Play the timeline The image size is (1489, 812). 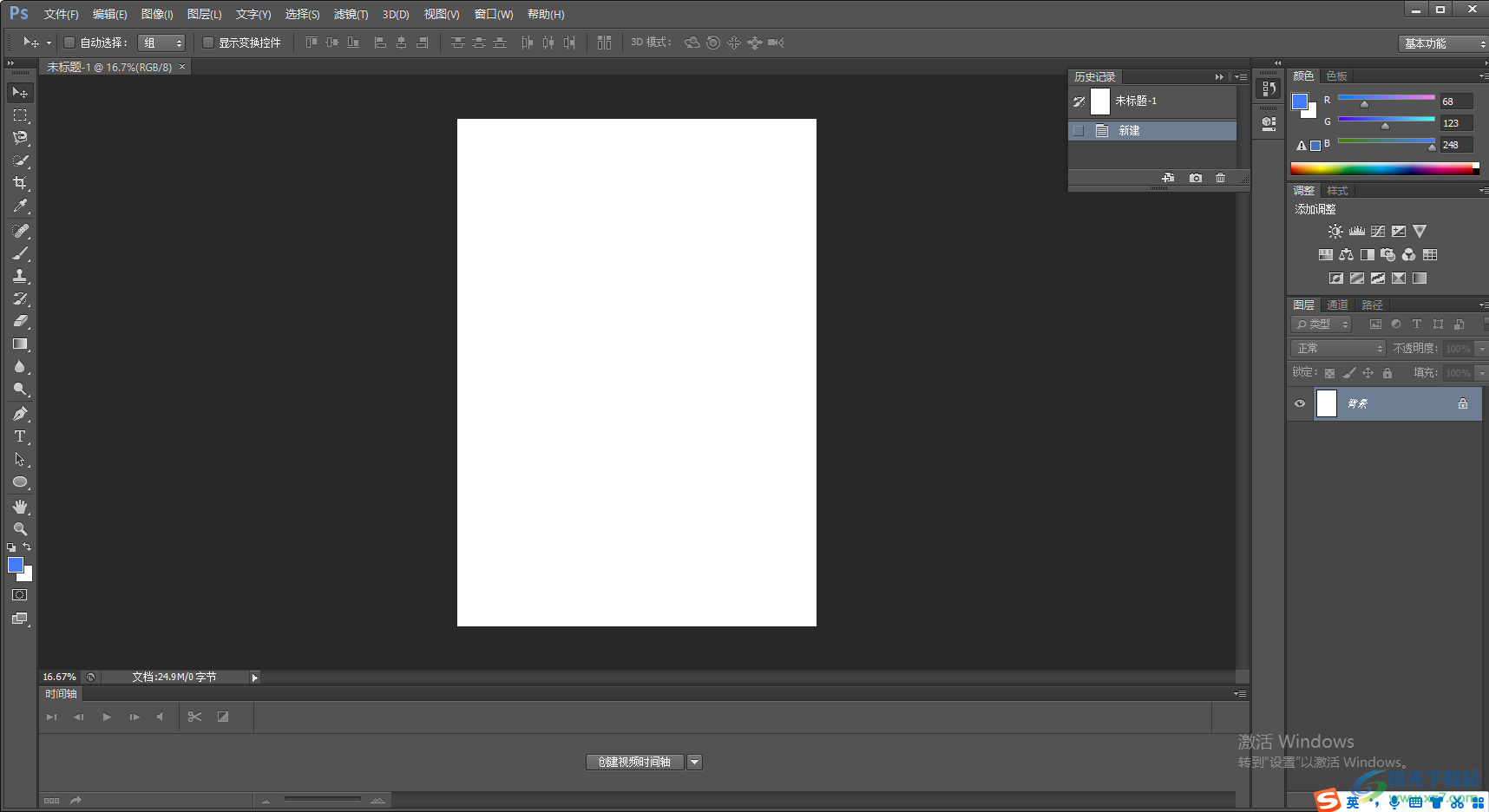click(x=107, y=717)
